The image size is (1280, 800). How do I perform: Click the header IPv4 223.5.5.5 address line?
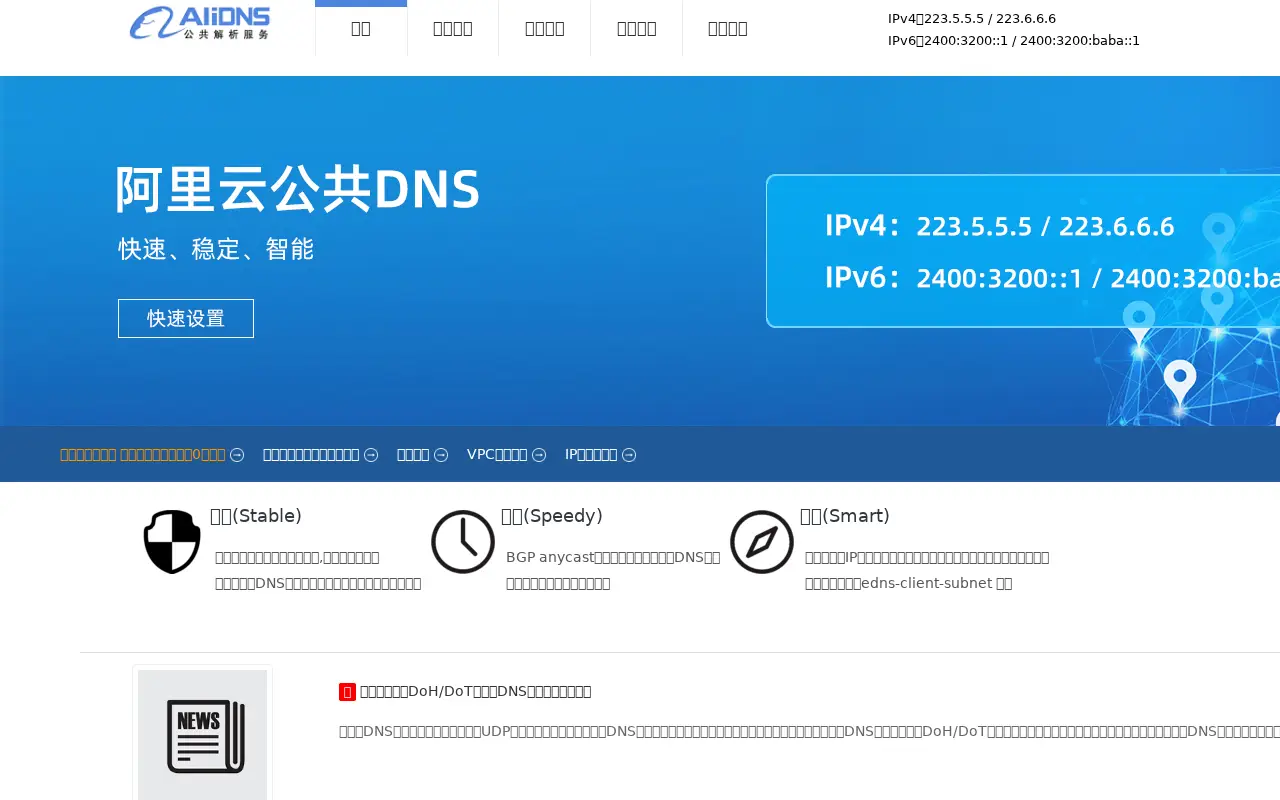(x=972, y=18)
